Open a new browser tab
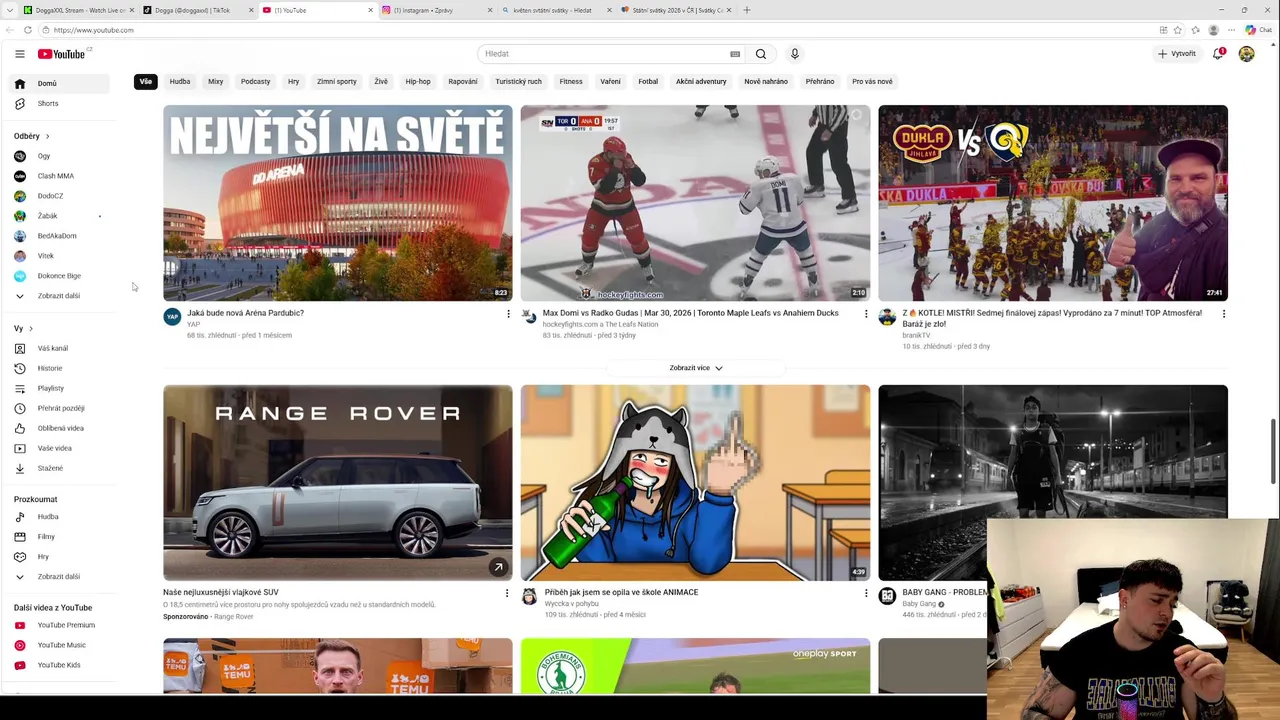This screenshot has width=1280, height=720. click(x=747, y=10)
